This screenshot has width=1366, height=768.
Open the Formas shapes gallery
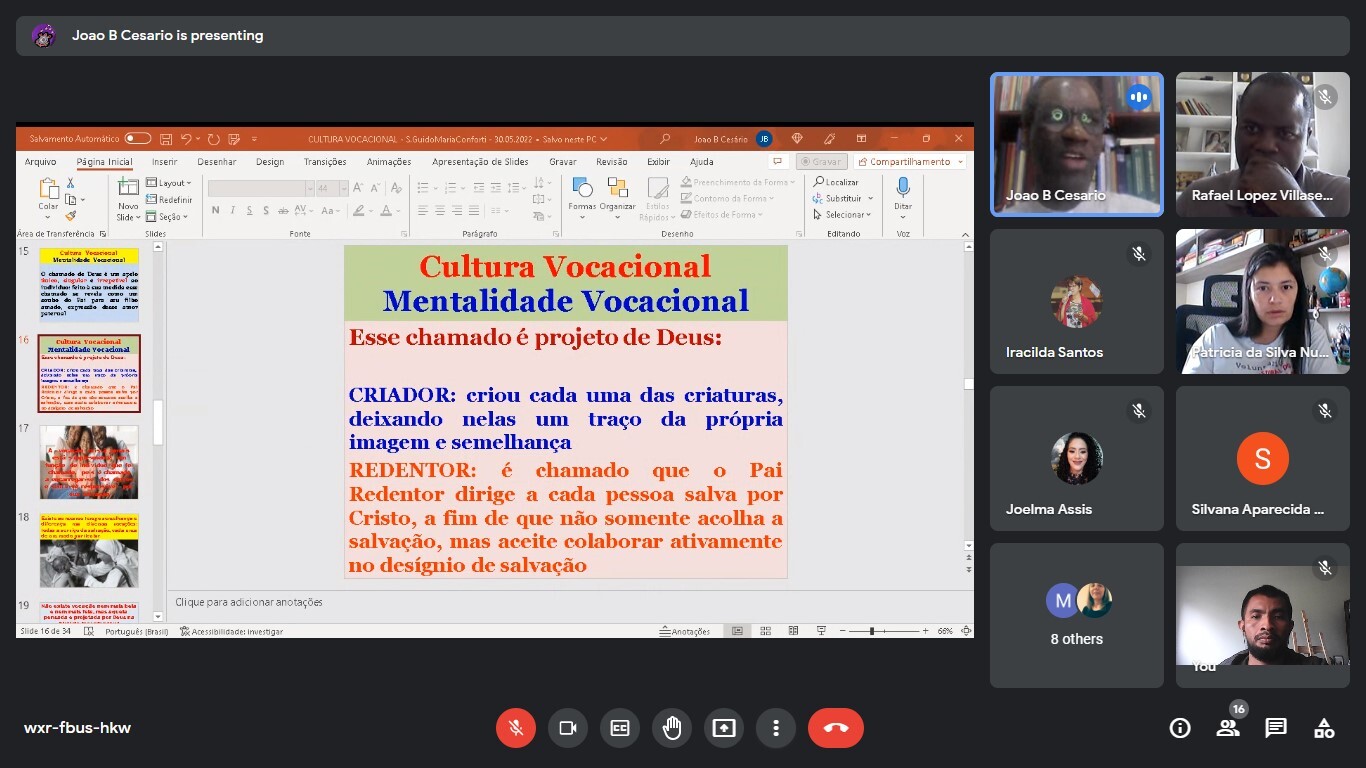click(x=582, y=199)
